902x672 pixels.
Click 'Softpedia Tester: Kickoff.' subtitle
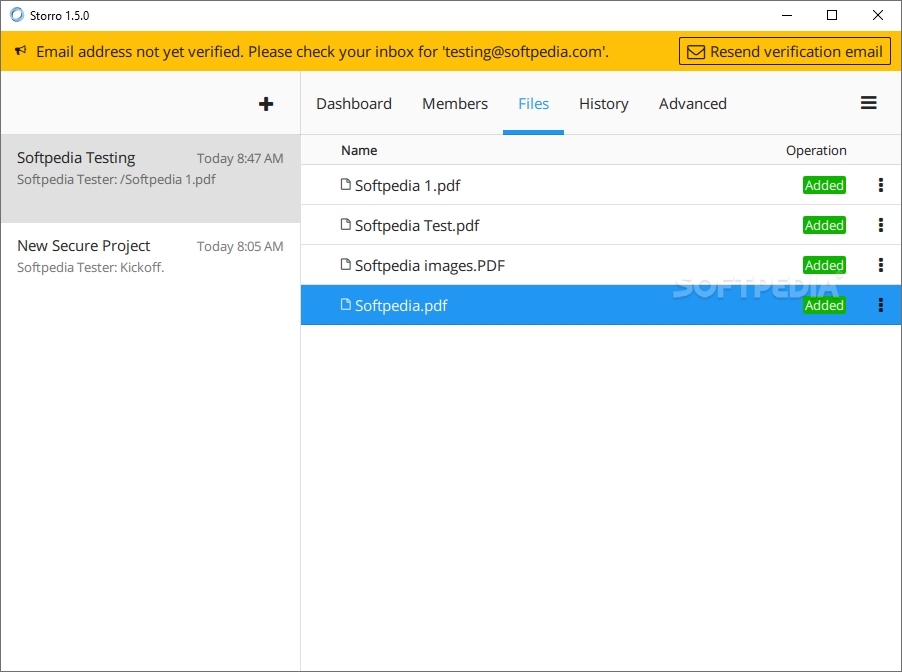90,268
